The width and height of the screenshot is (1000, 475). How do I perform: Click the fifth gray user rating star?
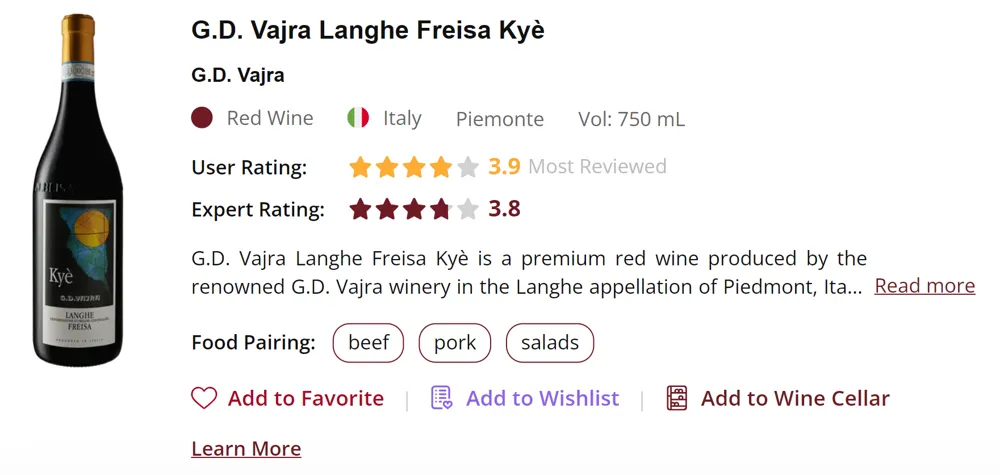tap(468, 167)
